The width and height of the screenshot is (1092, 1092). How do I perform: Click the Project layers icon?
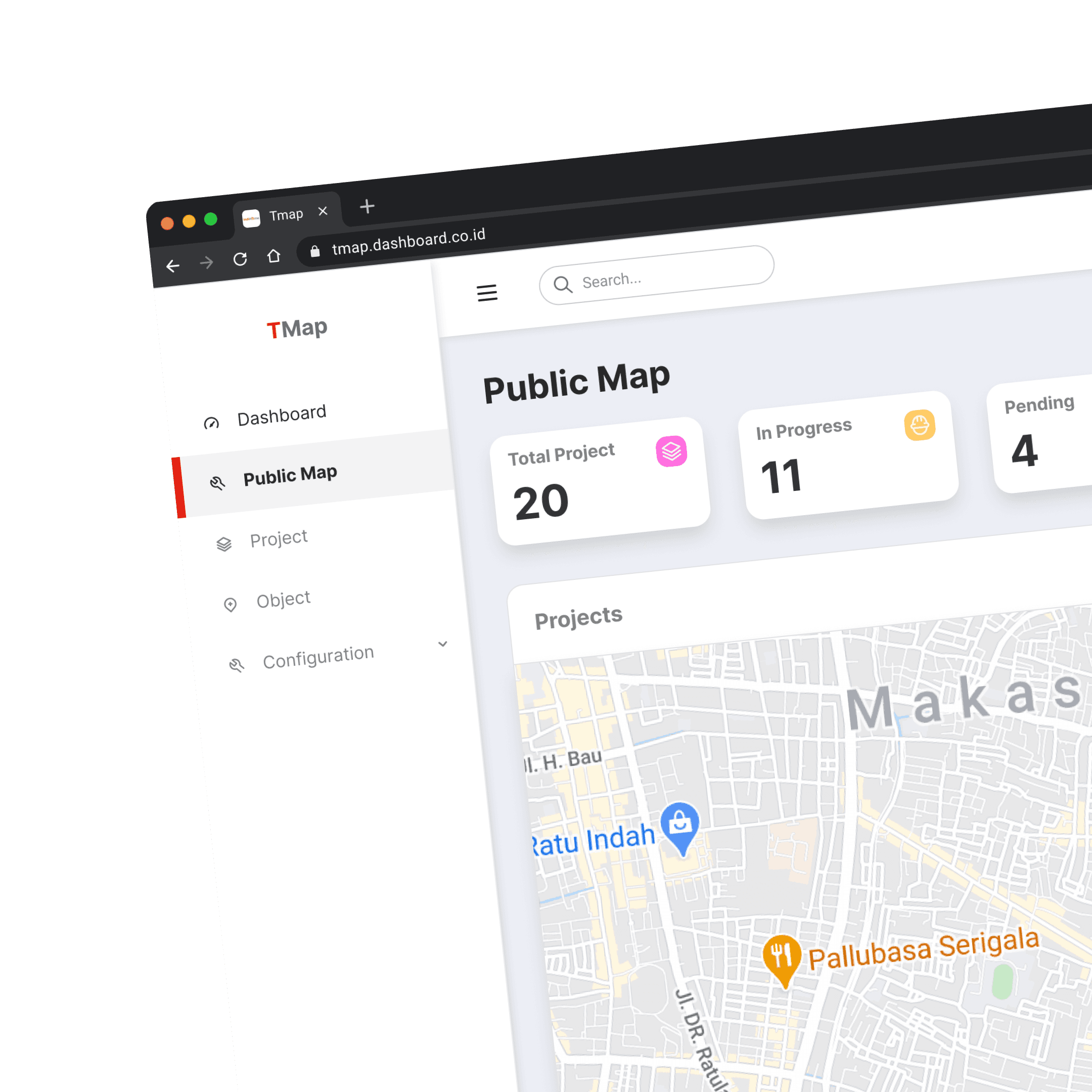pyautogui.click(x=224, y=544)
